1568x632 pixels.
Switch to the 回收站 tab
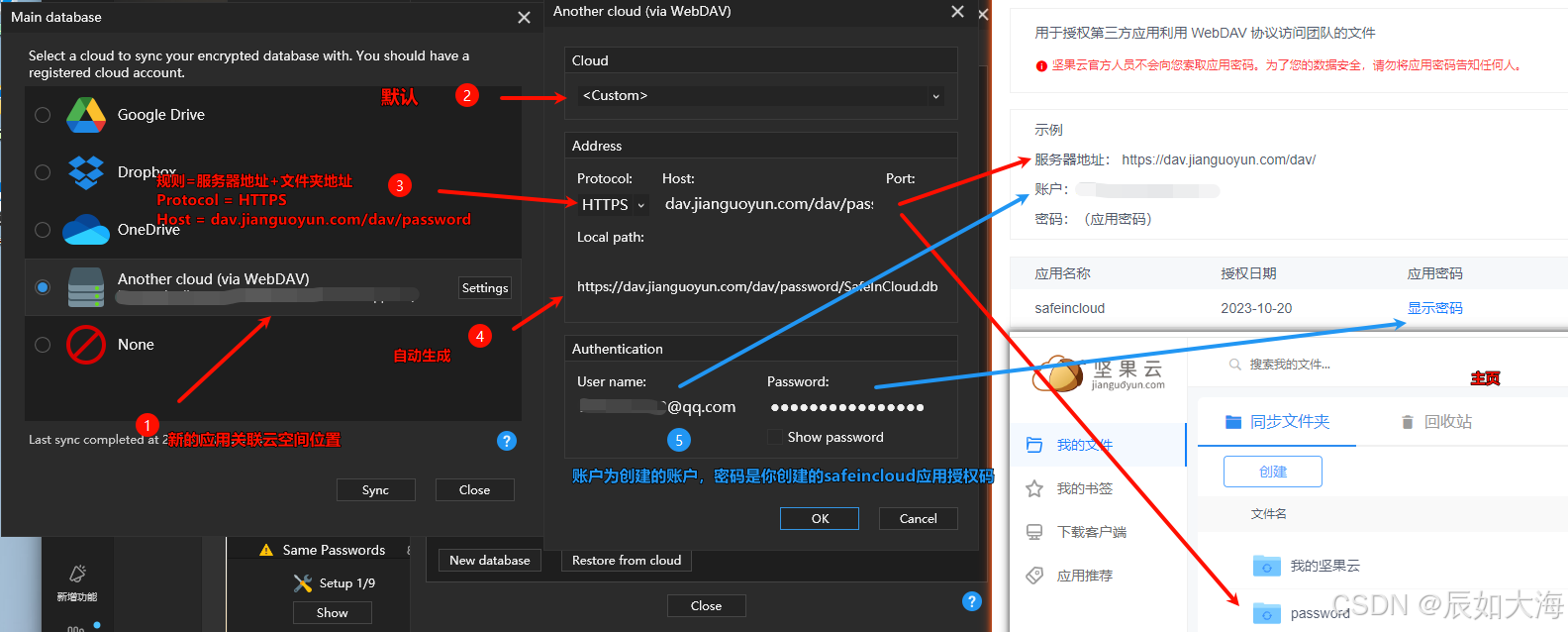(1437, 422)
